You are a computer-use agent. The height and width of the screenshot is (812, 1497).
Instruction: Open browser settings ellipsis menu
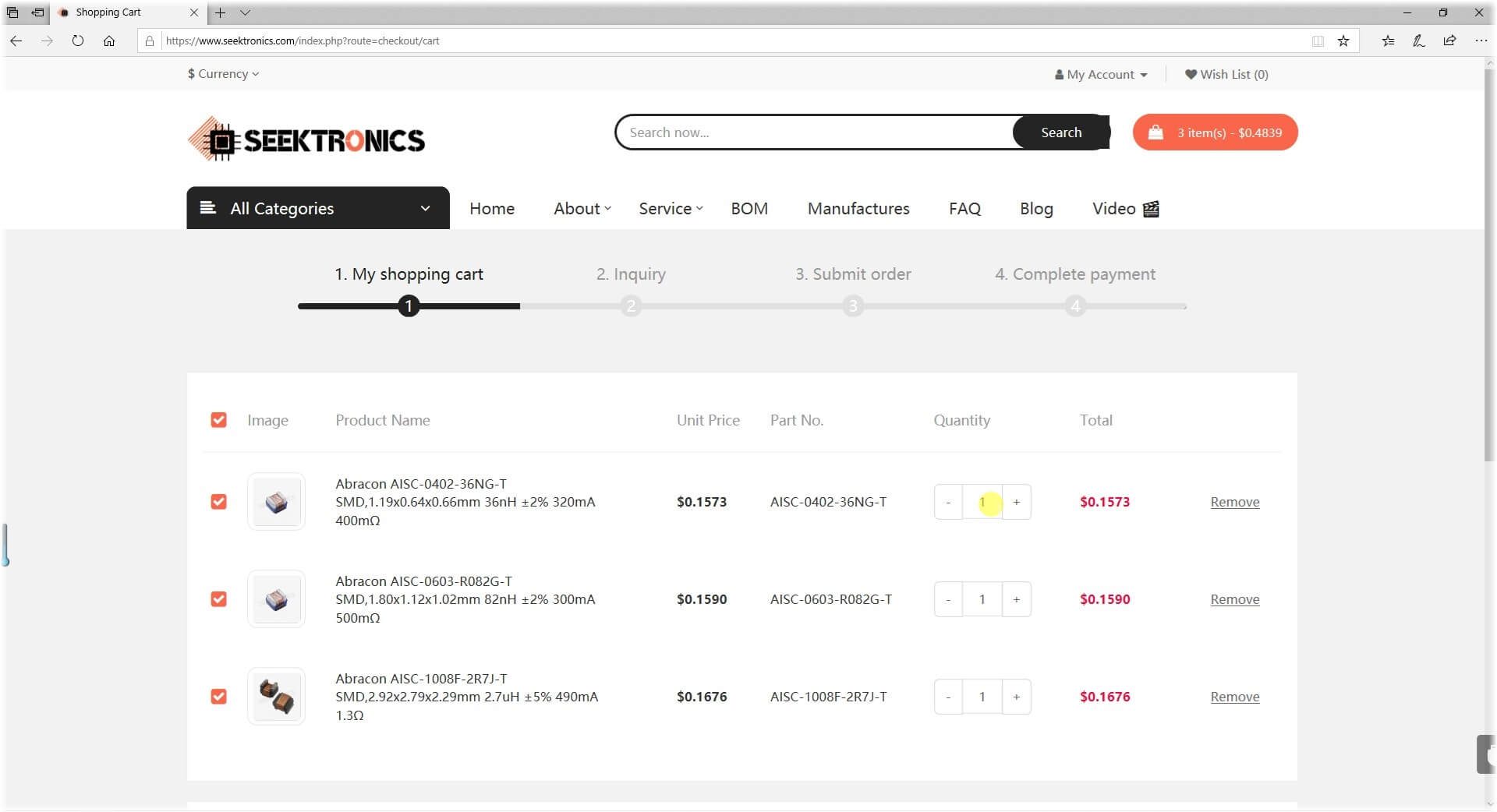[x=1481, y=41]
